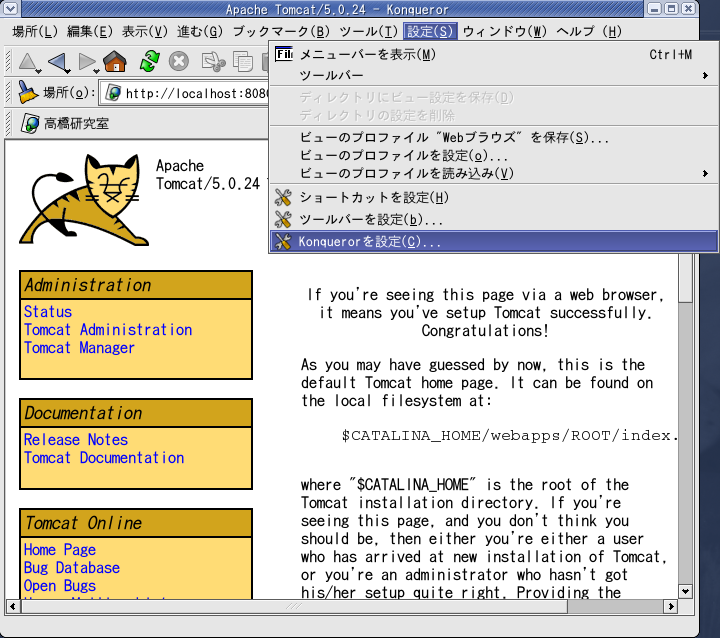Click the Tomcat cat logo image
720x638 pixels.
(84, 199)
